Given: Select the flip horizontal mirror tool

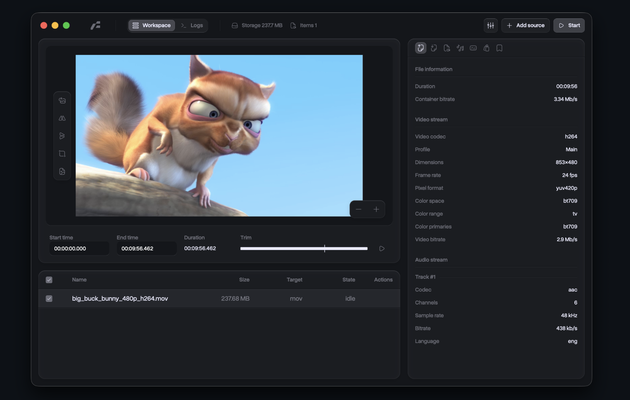Looking at the screenshot, I should [62, 118].
